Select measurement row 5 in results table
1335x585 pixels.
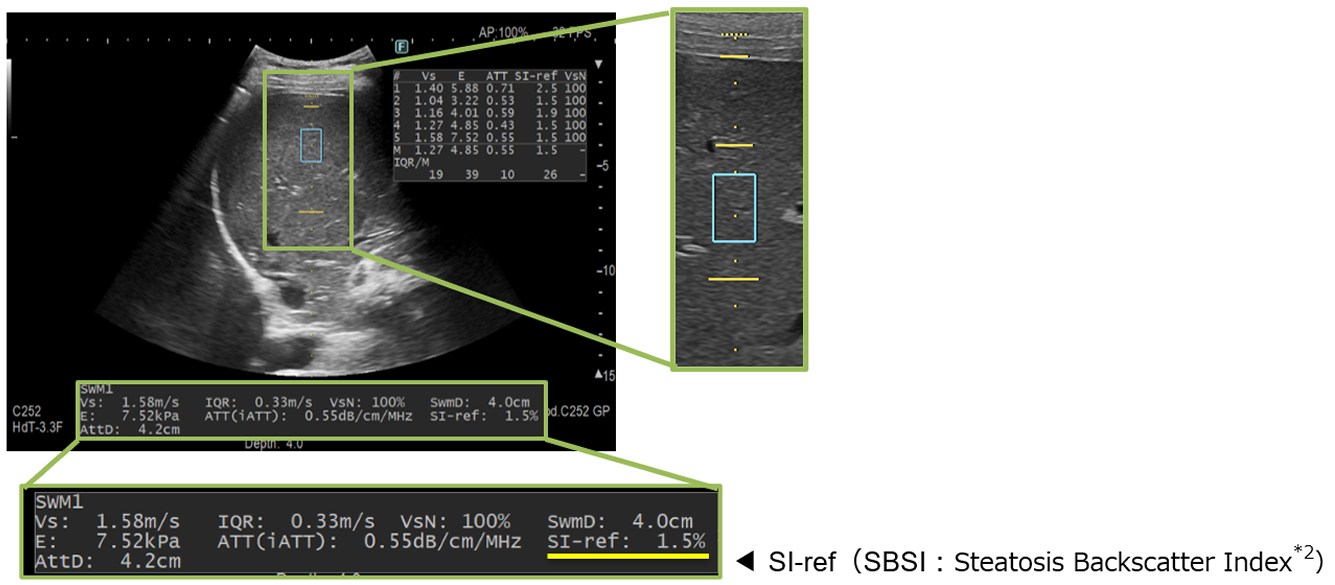(490, 136)
